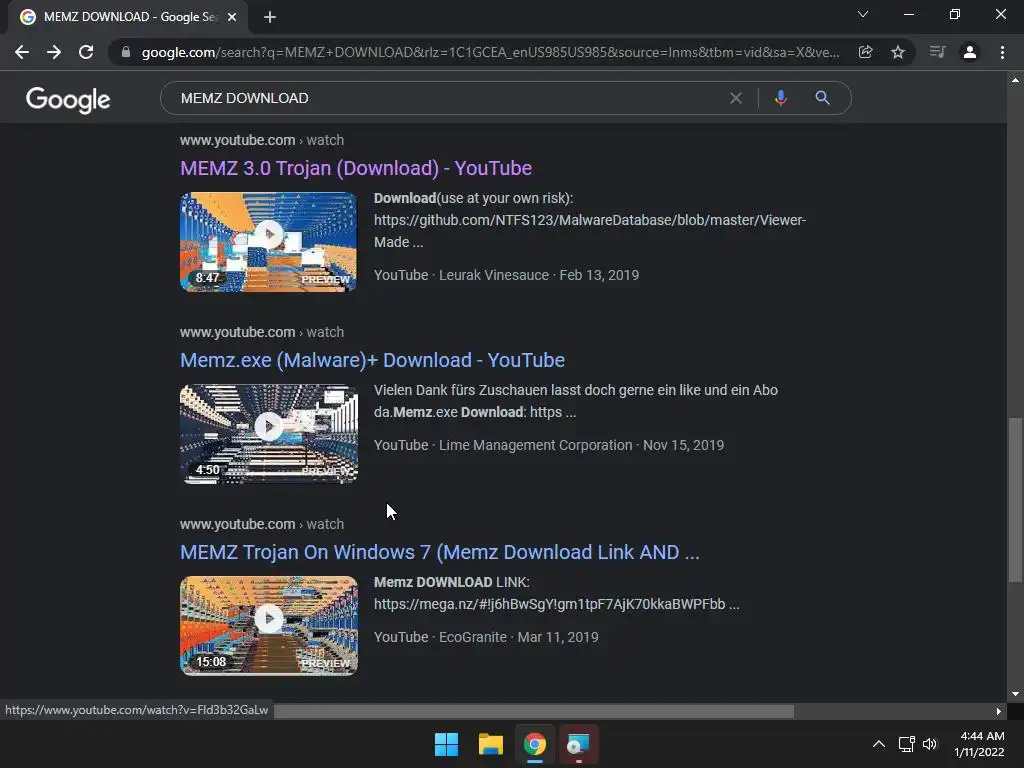The width and height of the screenshot is (1024, 768).
Task: Open Memz.exe (Malware)+ Download result
Action: tap(372, 360)
